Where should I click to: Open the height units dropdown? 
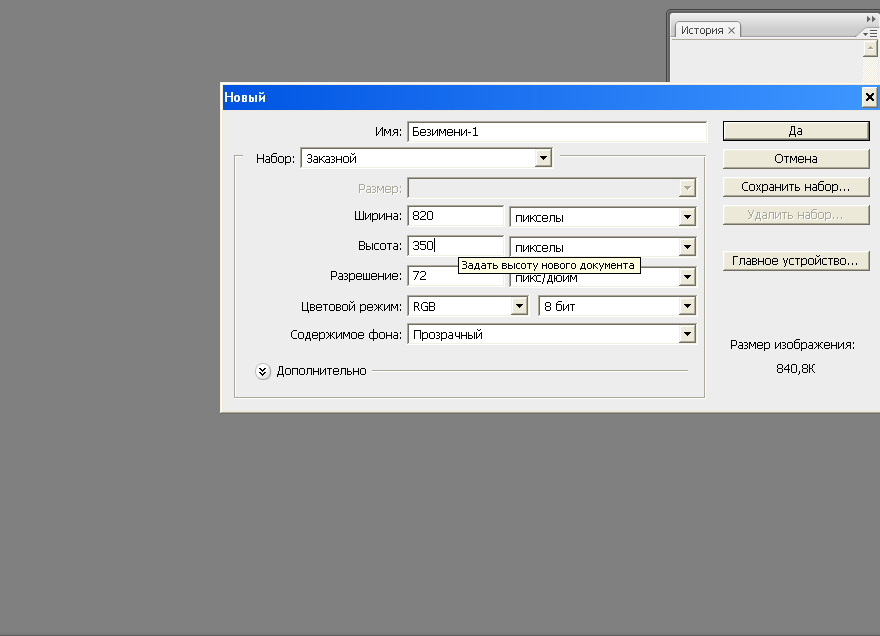click(687, 247)
